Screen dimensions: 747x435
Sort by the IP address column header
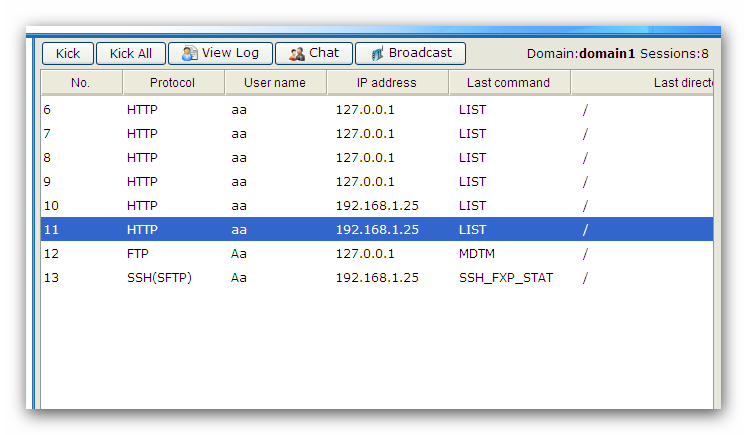[x=387, y=83]
